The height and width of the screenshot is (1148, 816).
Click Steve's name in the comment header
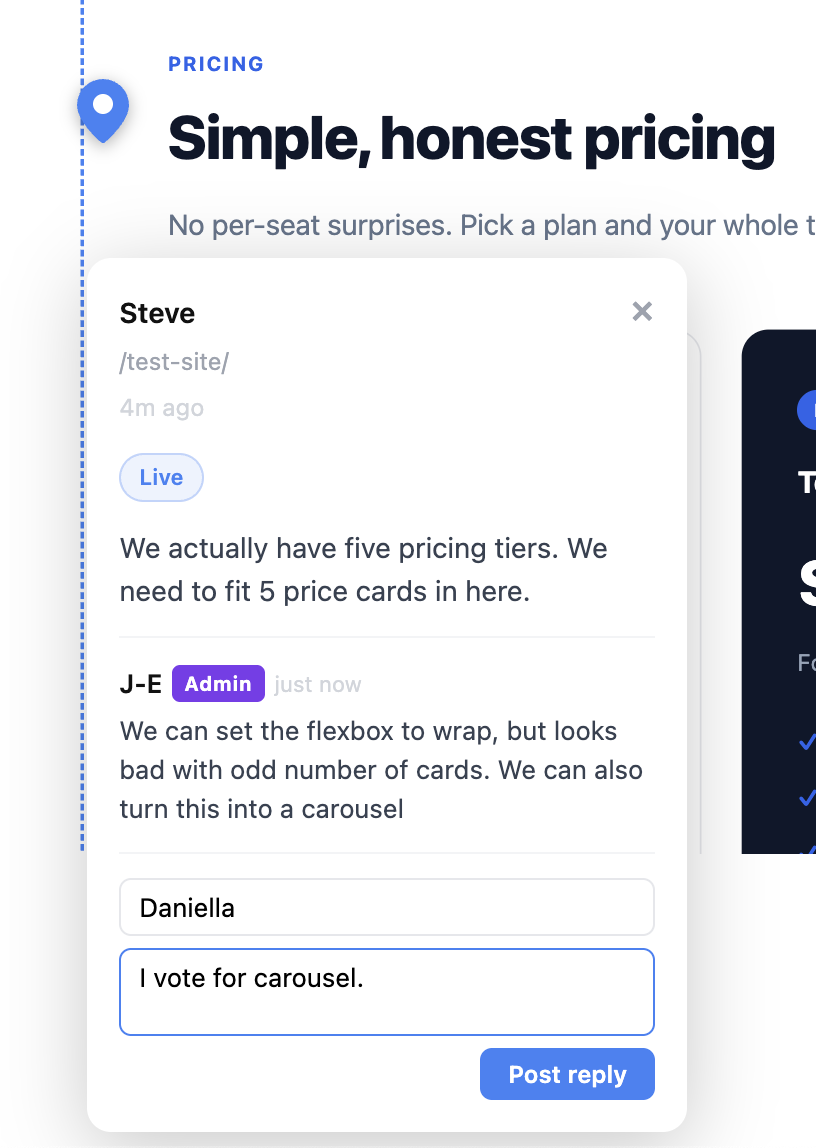coord(157,313)
